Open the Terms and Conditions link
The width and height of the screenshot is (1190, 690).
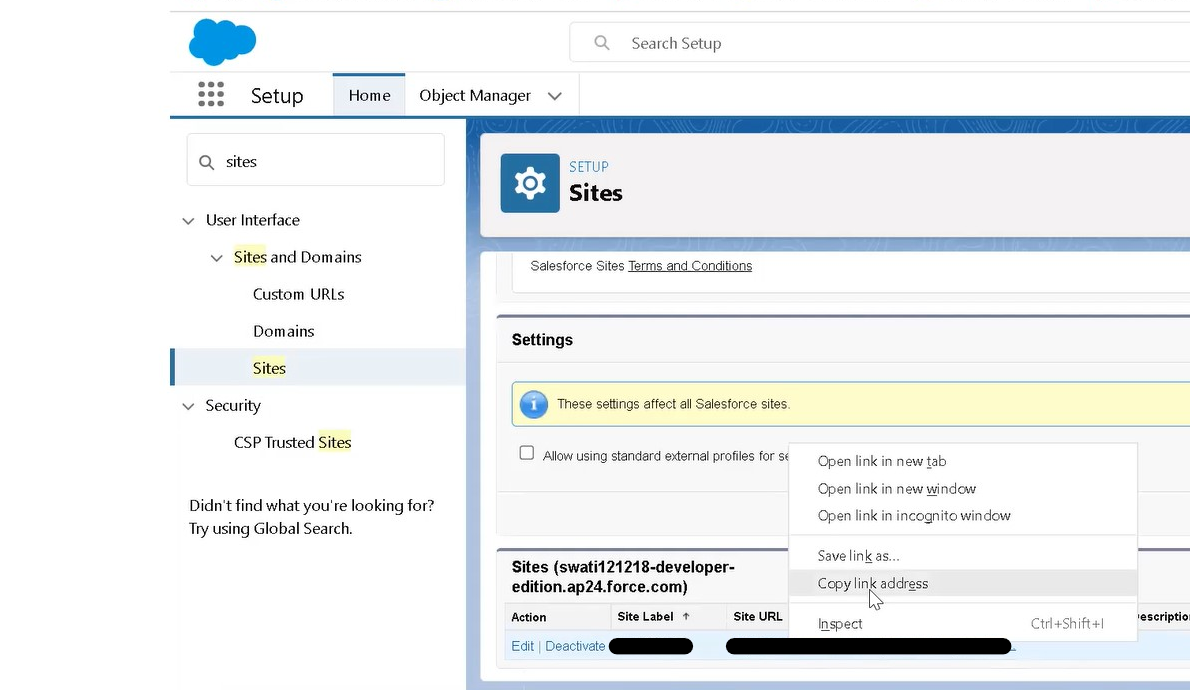click(690, 266)
